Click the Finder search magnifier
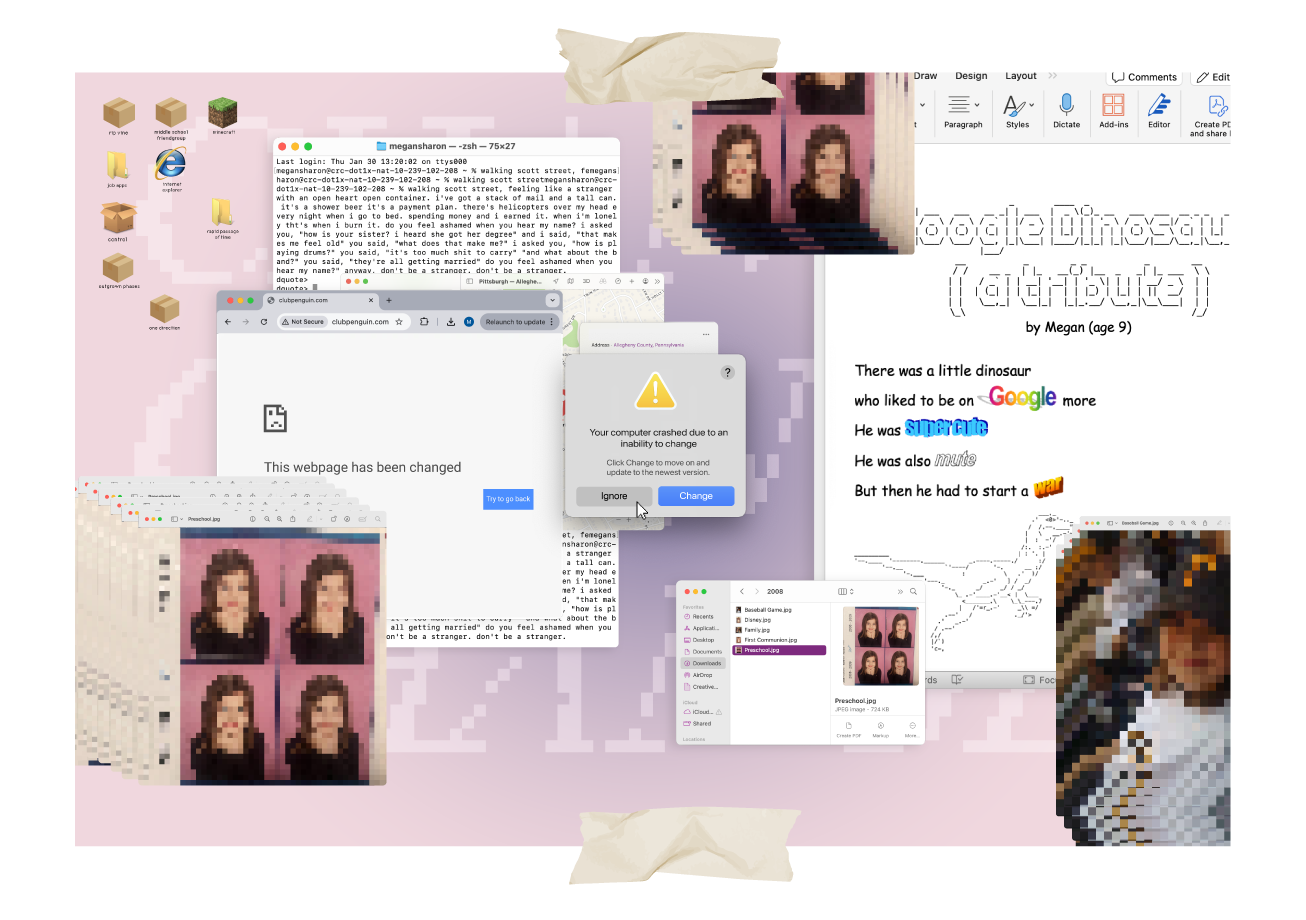The height and width of the screenshot is (920, 1306). [914, 592]
